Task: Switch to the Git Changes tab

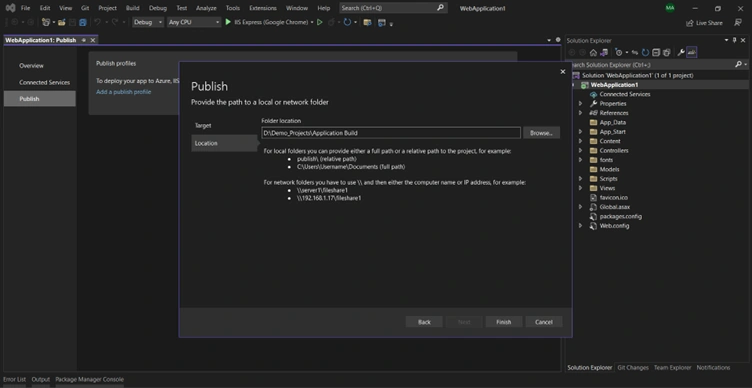Action: (x=633, y=367)
